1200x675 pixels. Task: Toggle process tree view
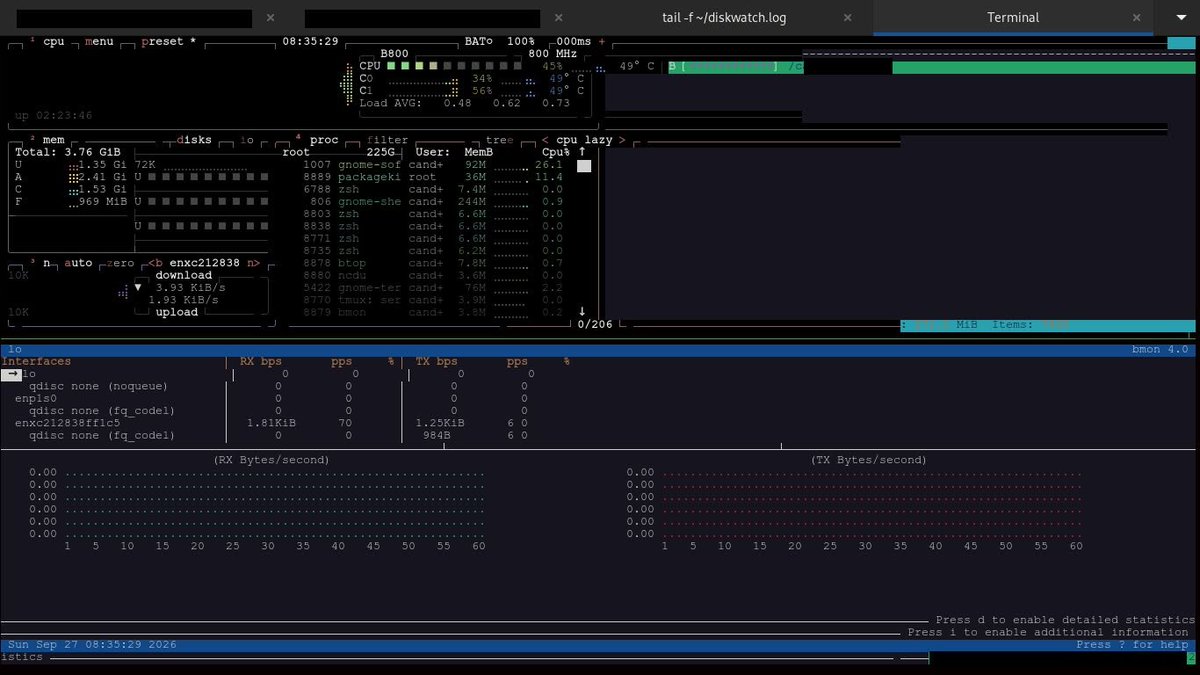click(x=498, y=140)
